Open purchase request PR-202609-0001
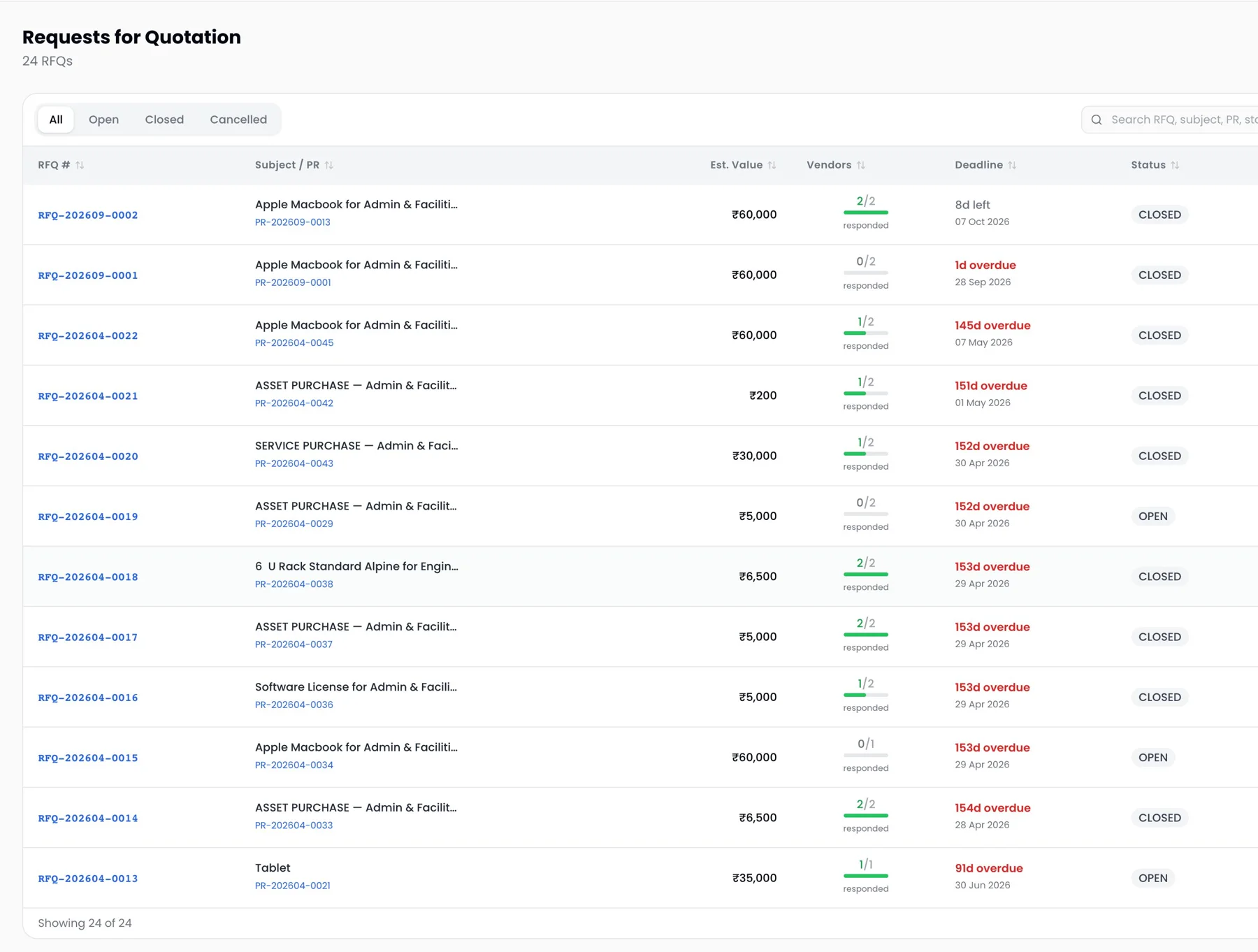Viewport: 1258px width, 952px height. (x=293, y=282)
